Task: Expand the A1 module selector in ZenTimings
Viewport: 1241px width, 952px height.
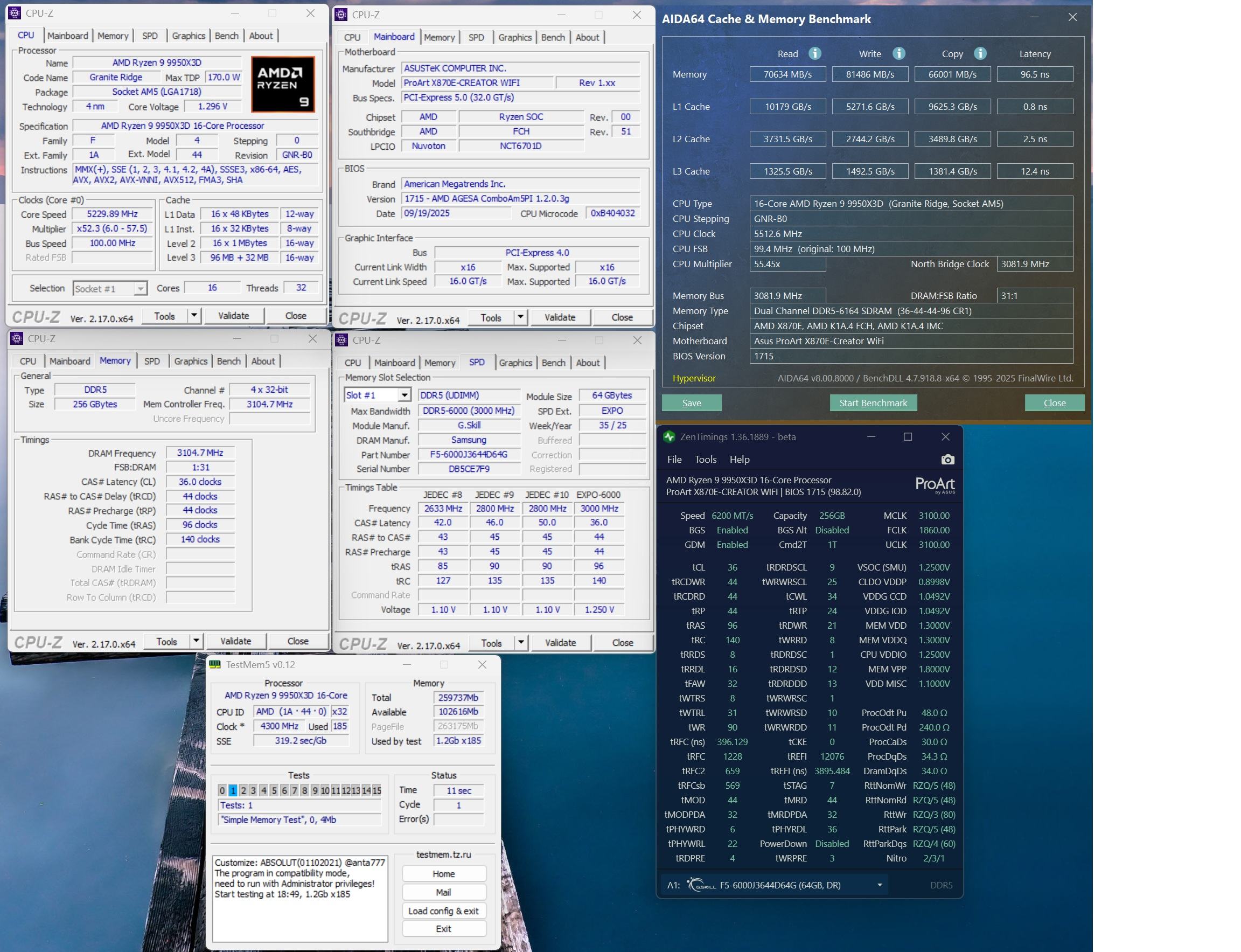Action: (x=880, y=885)
